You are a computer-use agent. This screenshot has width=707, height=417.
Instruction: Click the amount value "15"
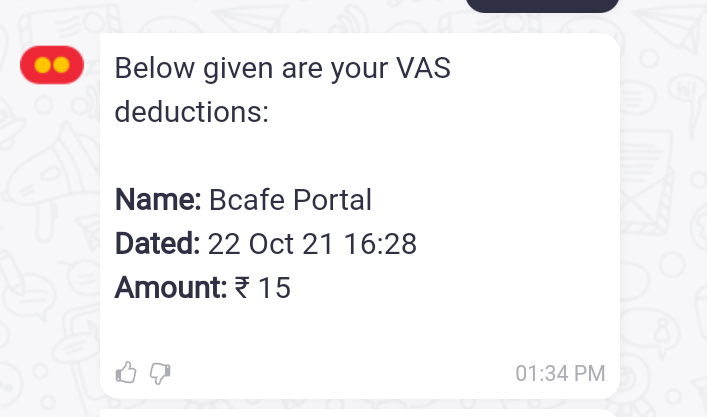274,288
